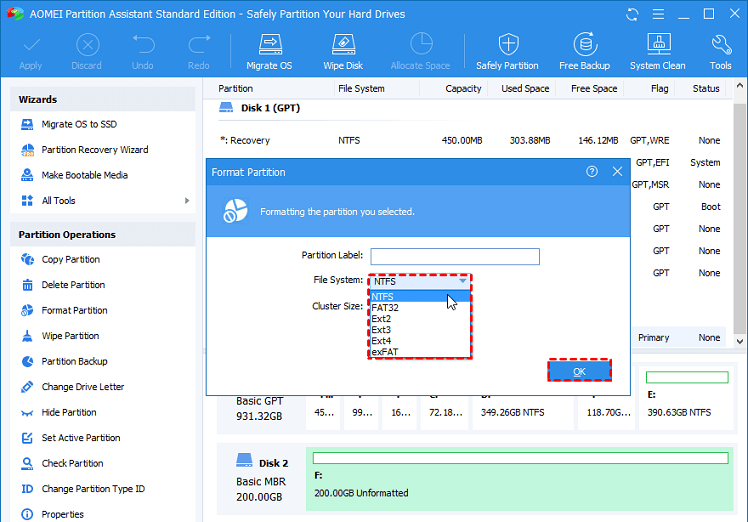The image size is (748, 522).
Task: Click Delete Partition in the sidebar
Action: click(x=73, y=285)
